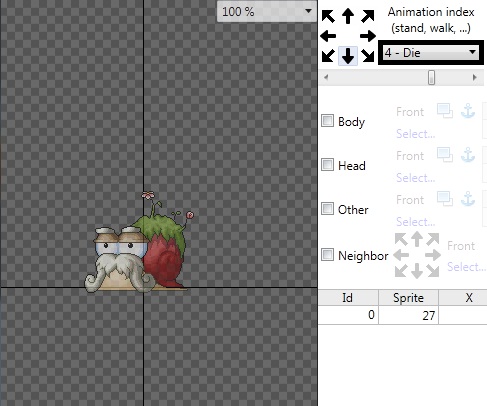Select the Id cell showing 0
Image resolution: width=487 pixels, height=406 pixels.
click(348, 315)
